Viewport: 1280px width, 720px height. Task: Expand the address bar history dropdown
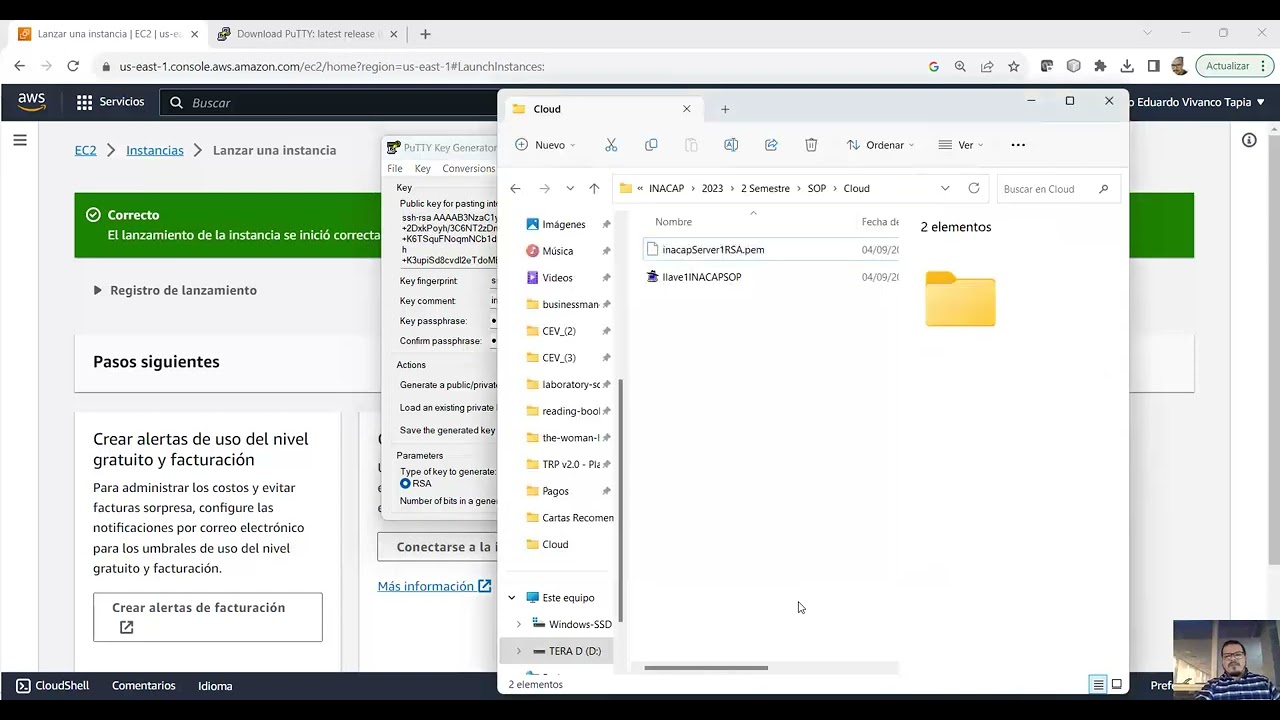point(945,188)
